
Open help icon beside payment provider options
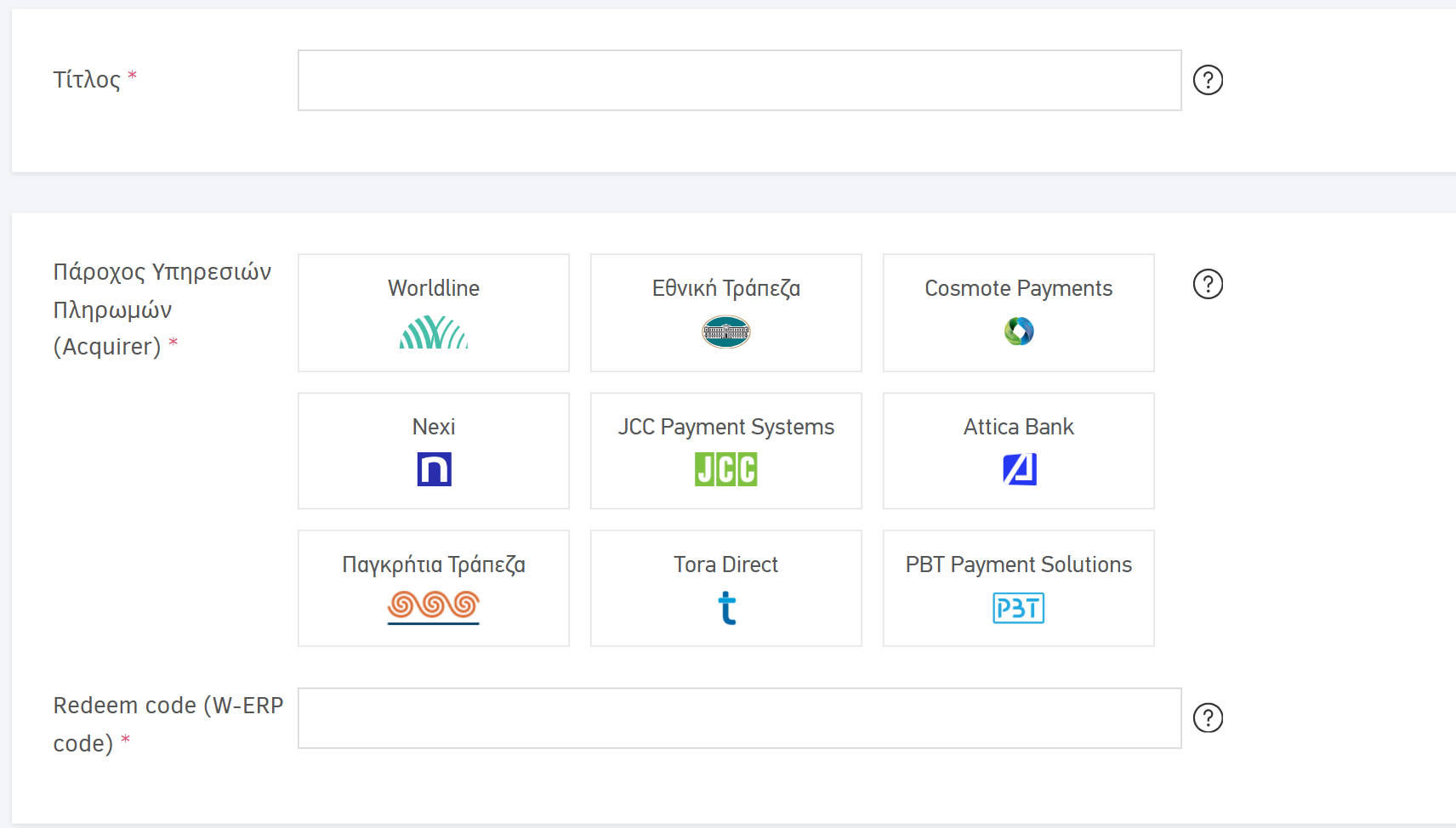click(1208, 284)
